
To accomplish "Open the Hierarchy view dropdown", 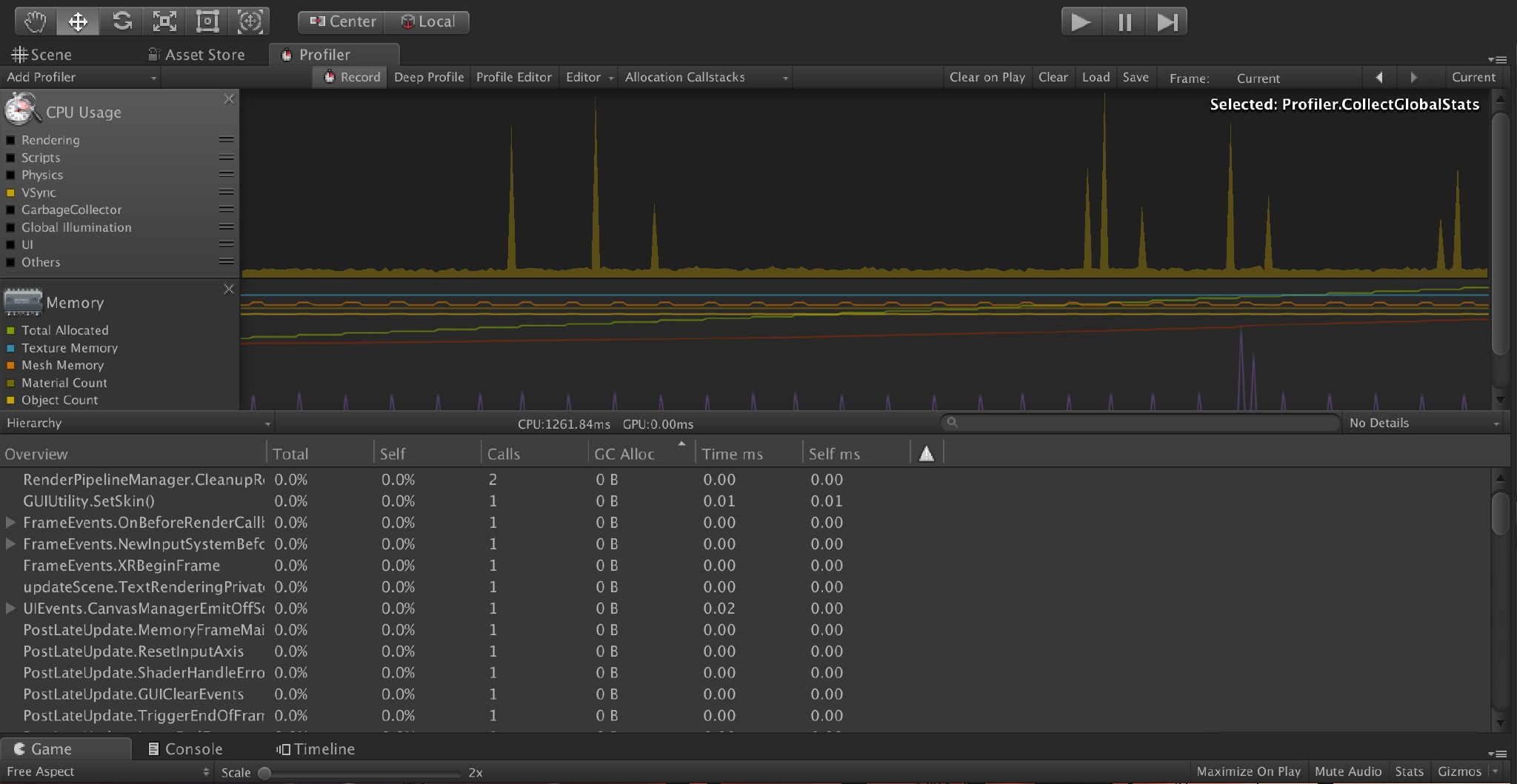I will [138, 423].
